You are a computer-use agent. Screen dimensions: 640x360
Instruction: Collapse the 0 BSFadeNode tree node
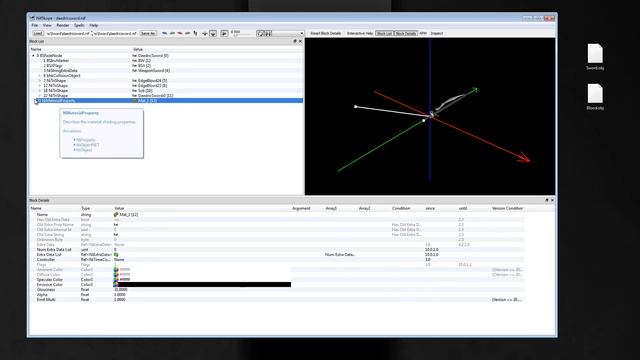click(33, 56)
